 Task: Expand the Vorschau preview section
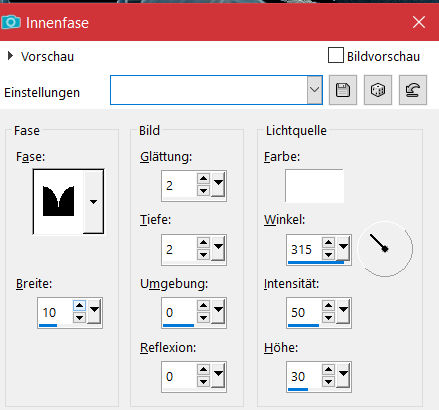tap(10, 56)
